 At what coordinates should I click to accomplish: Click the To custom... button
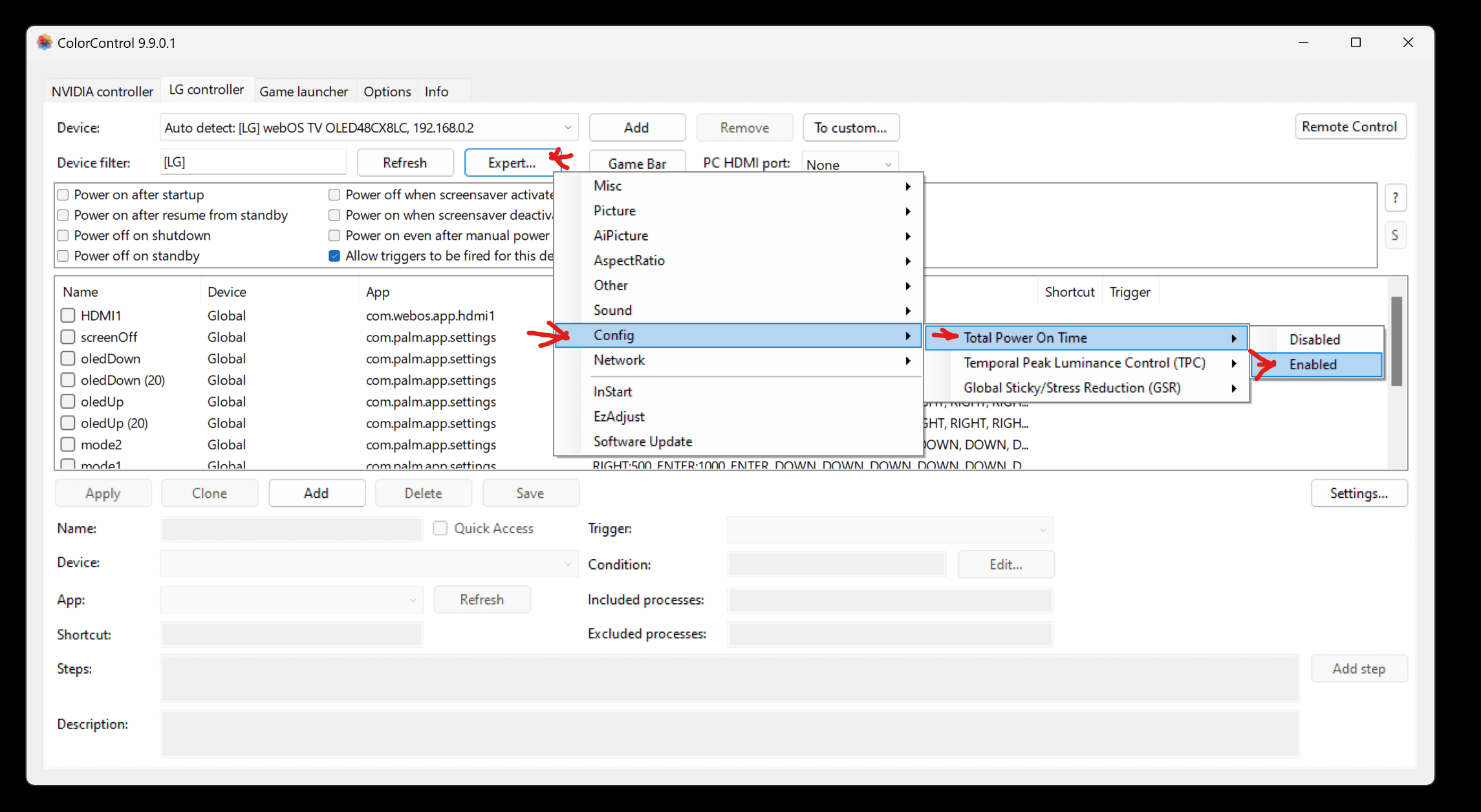850,127
